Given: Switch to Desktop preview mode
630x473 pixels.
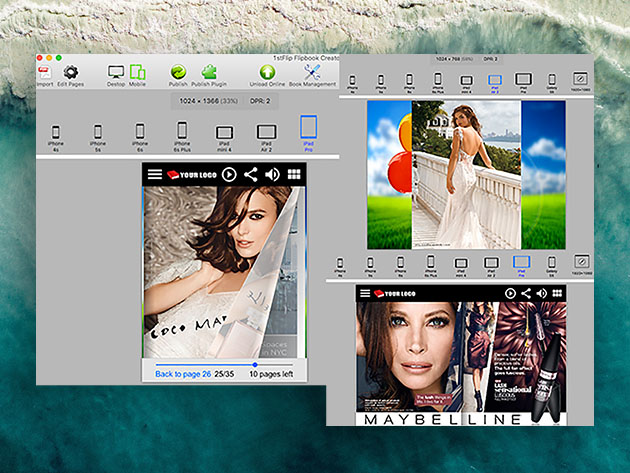Looking at the screenshot, I should 116,73.
